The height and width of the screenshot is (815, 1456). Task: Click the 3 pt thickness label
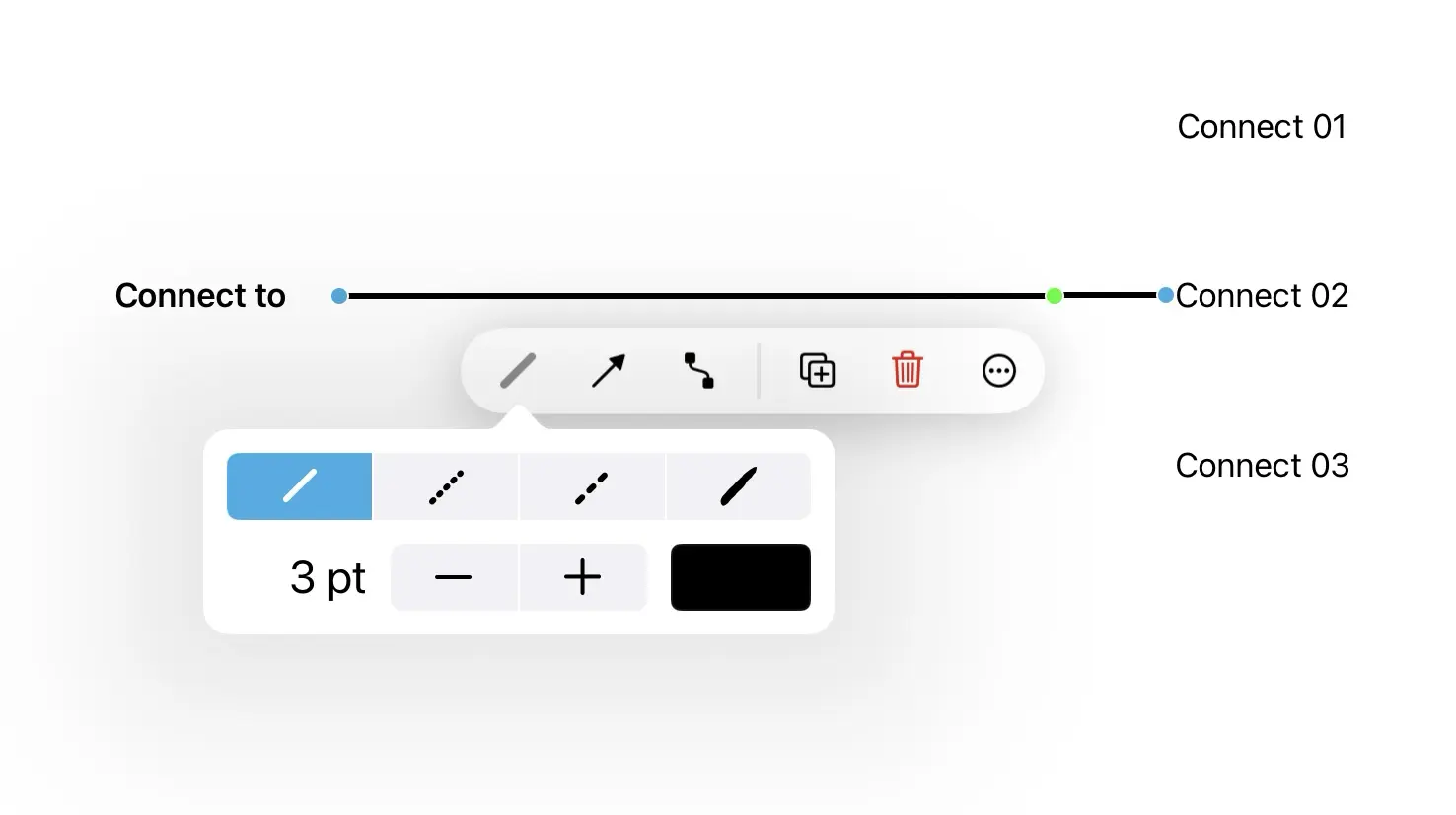(328, 577)
